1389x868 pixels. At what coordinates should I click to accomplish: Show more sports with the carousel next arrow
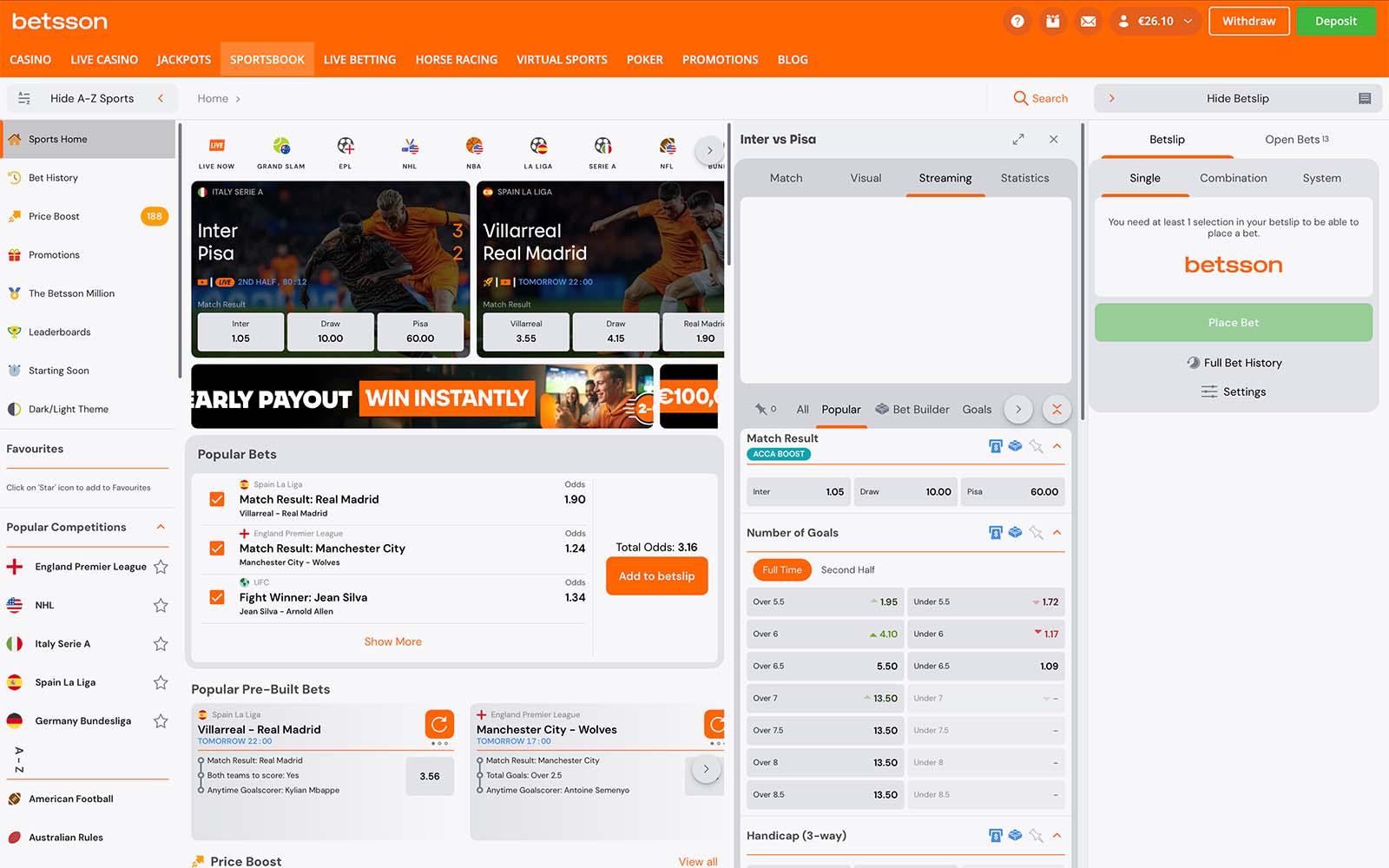click(x=709, y=150)
